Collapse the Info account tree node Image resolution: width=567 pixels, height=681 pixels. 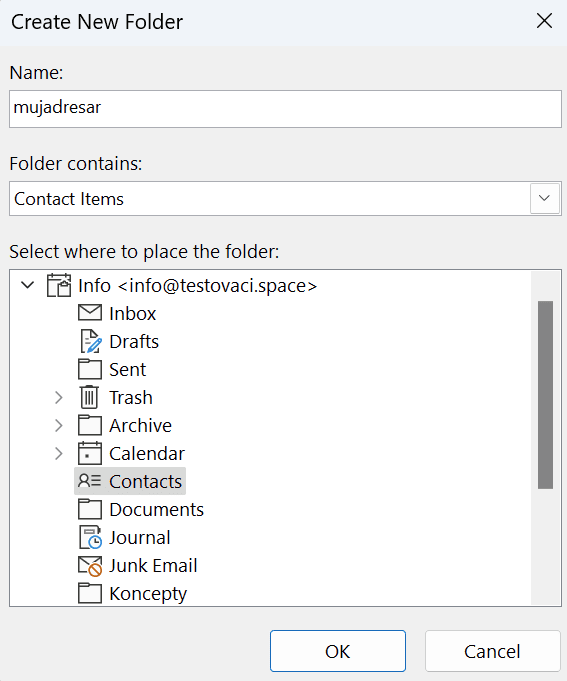pyautogui.click(x=27, y=285)
